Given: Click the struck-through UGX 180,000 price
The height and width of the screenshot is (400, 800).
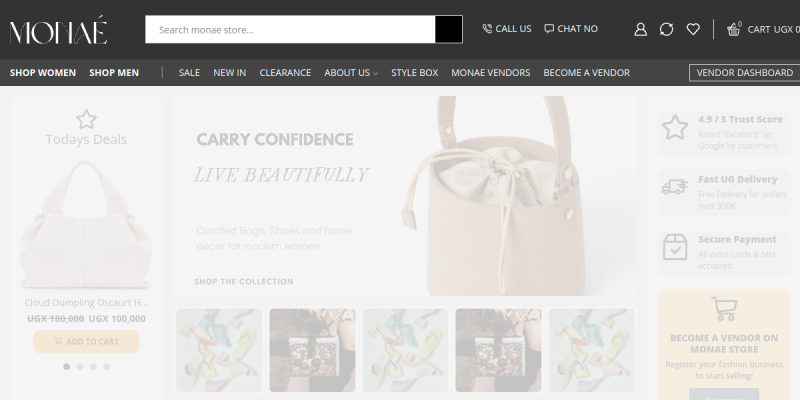Looking at the screenshot, I should pyautogui.click(x=55, y=319).
